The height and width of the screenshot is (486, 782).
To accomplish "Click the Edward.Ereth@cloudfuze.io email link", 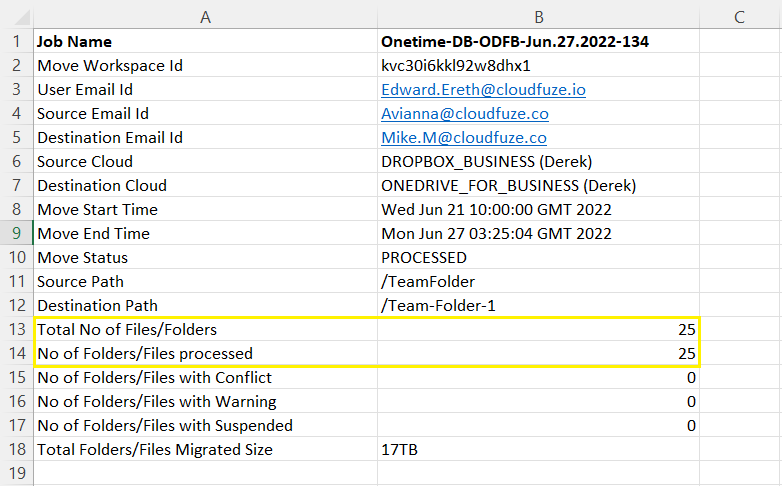I will click(x=483, y=90).
